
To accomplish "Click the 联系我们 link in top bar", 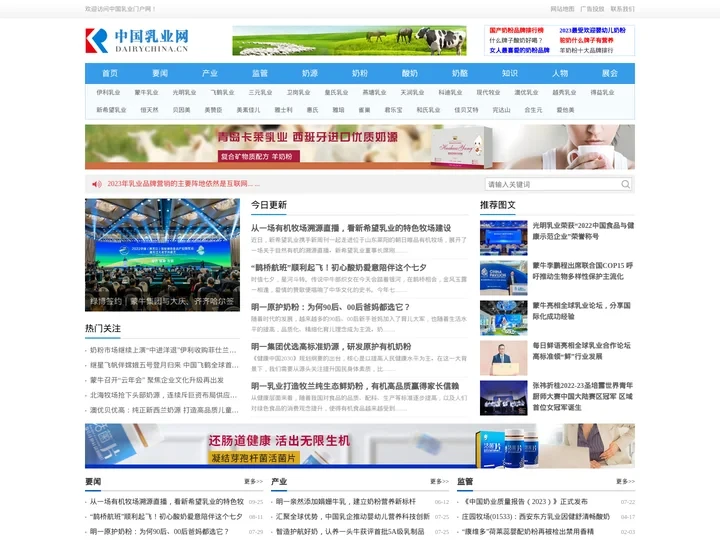I will click(x=622, y=9).
